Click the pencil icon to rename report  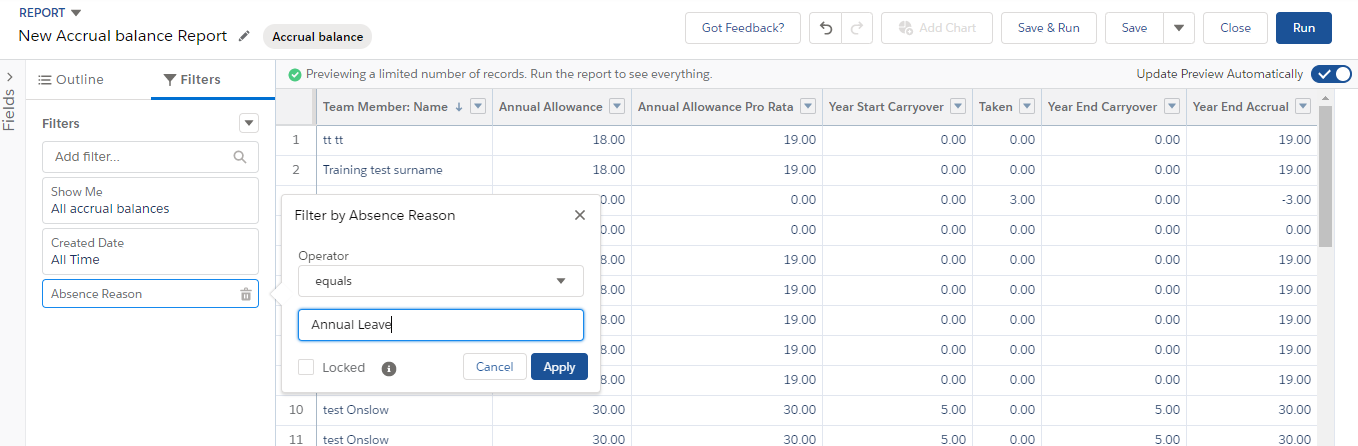(245, 37)
